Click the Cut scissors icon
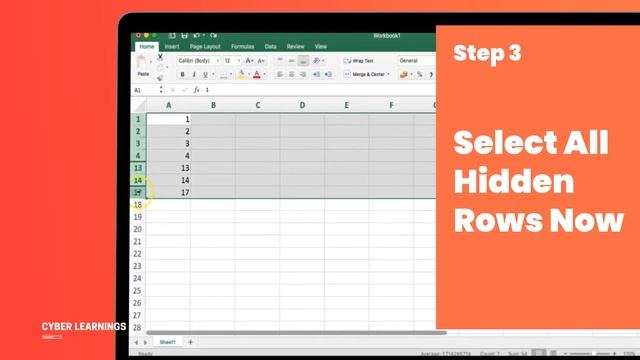Viewport: 640px width, 360px height. pos(160,57)
